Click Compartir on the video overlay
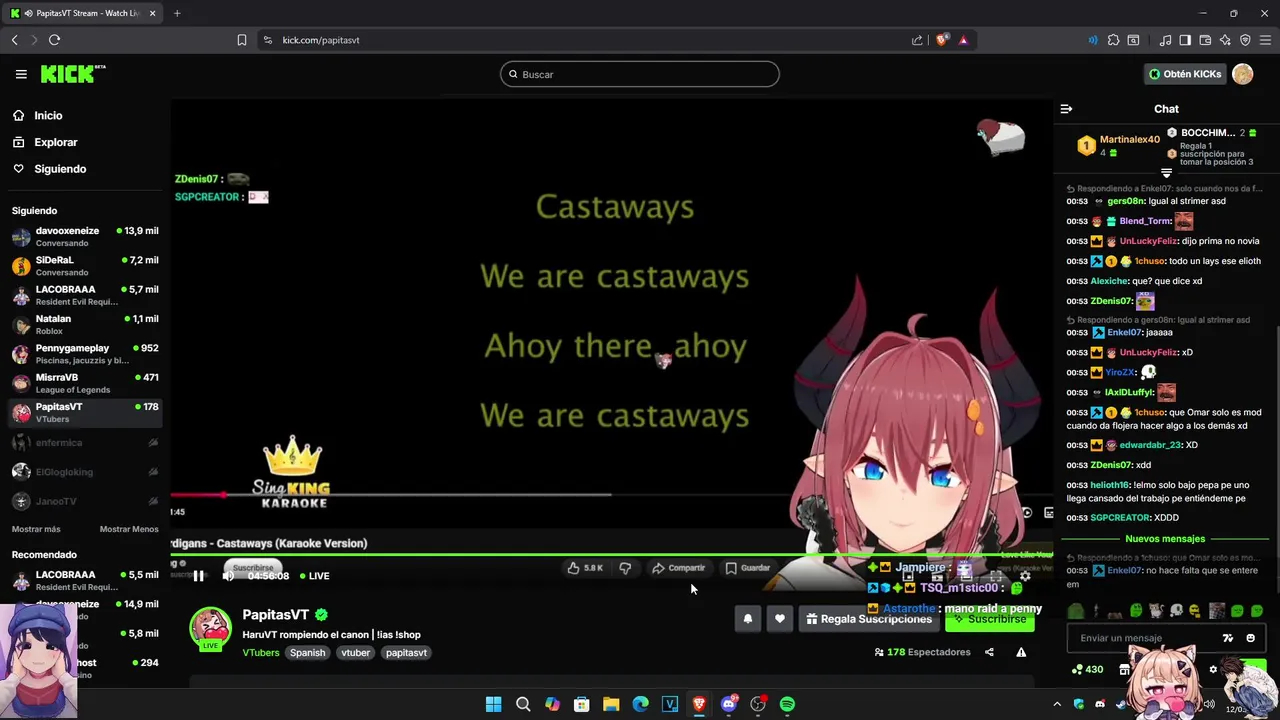Screen dimensions: 1280x720 click(x=679, y=568)
